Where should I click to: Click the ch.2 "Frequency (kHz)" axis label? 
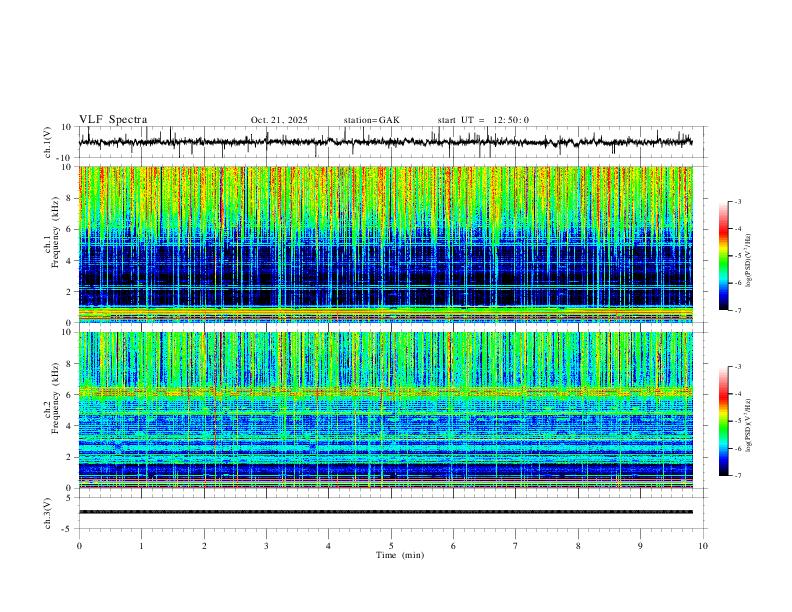55,398
